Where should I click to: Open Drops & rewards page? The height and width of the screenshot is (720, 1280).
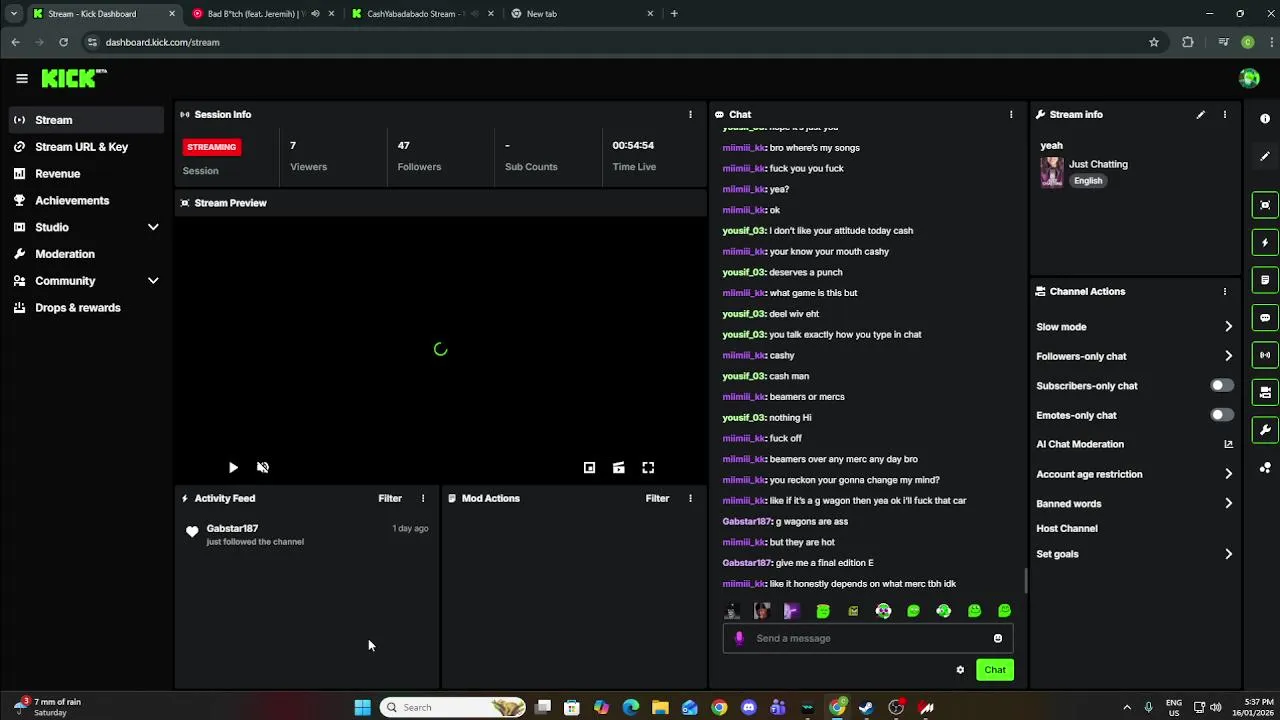click(86, 308)
